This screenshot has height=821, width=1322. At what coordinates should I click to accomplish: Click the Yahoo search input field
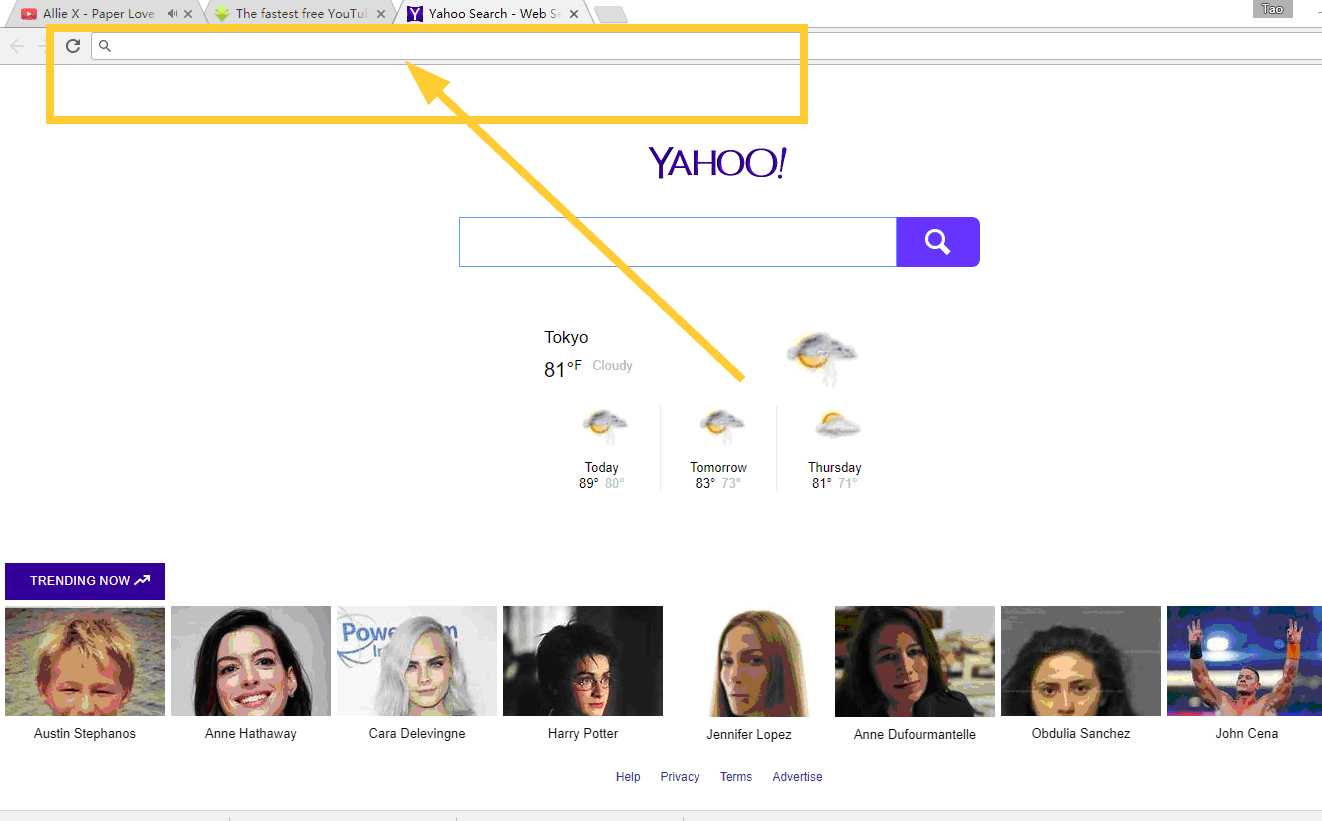tap(678, 242)
